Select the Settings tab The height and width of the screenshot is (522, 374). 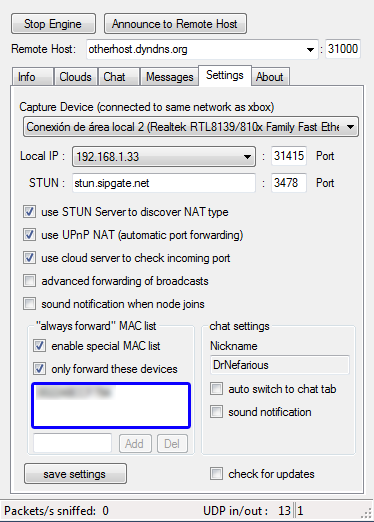(225, 75)
